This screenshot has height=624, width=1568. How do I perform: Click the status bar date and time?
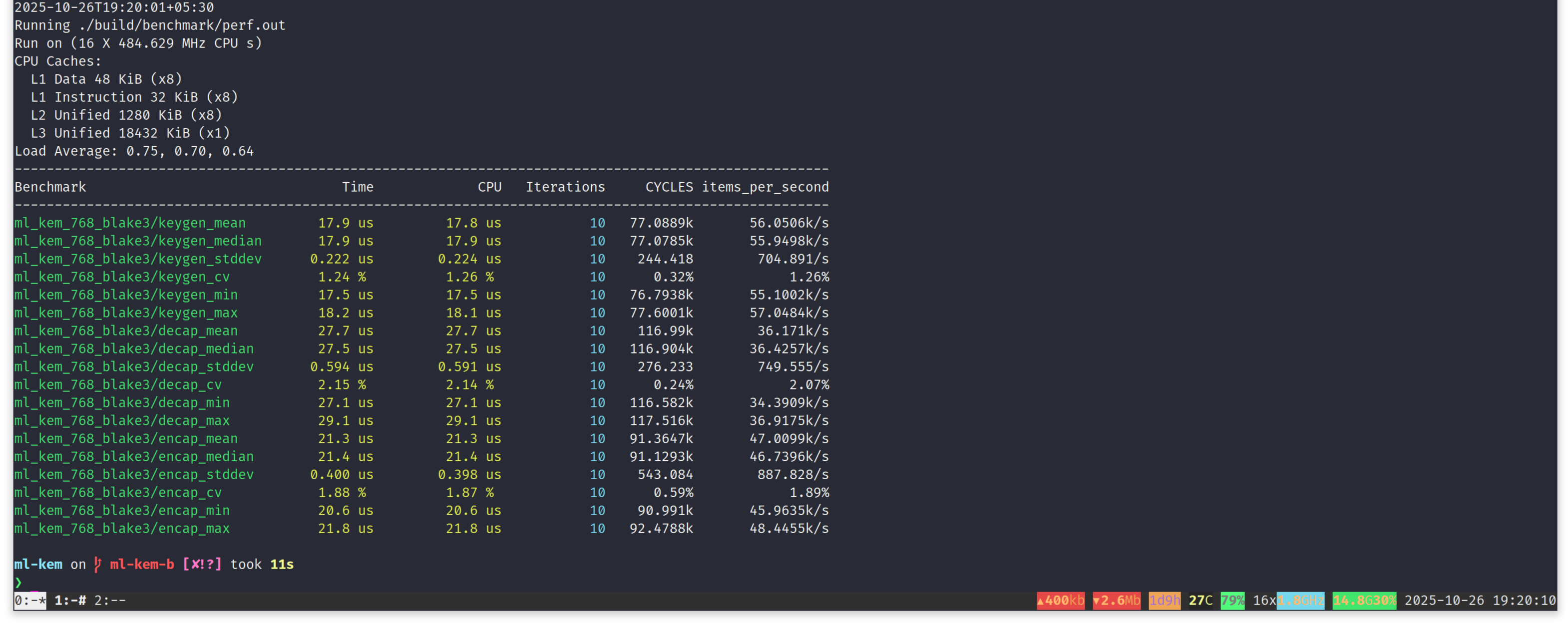coord(1479,600)
